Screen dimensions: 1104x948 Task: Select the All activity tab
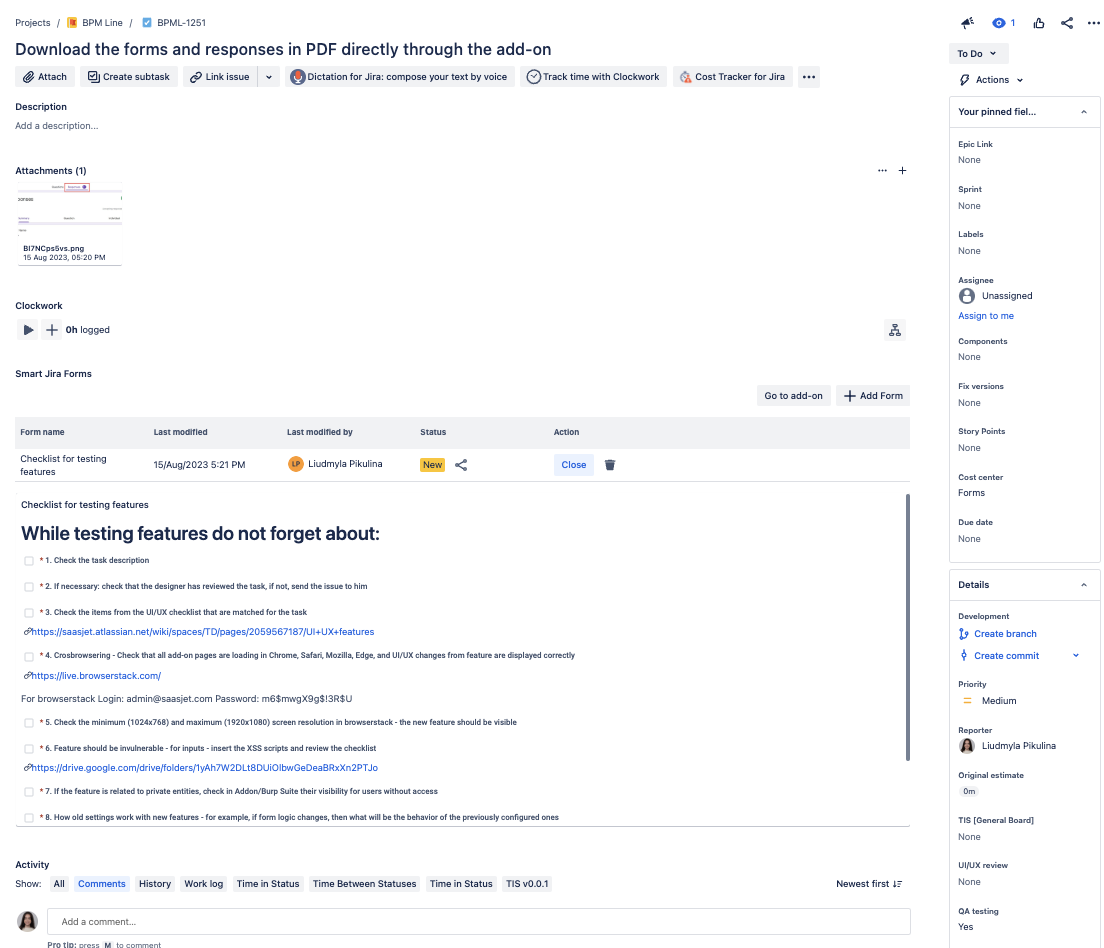point(59,885)
